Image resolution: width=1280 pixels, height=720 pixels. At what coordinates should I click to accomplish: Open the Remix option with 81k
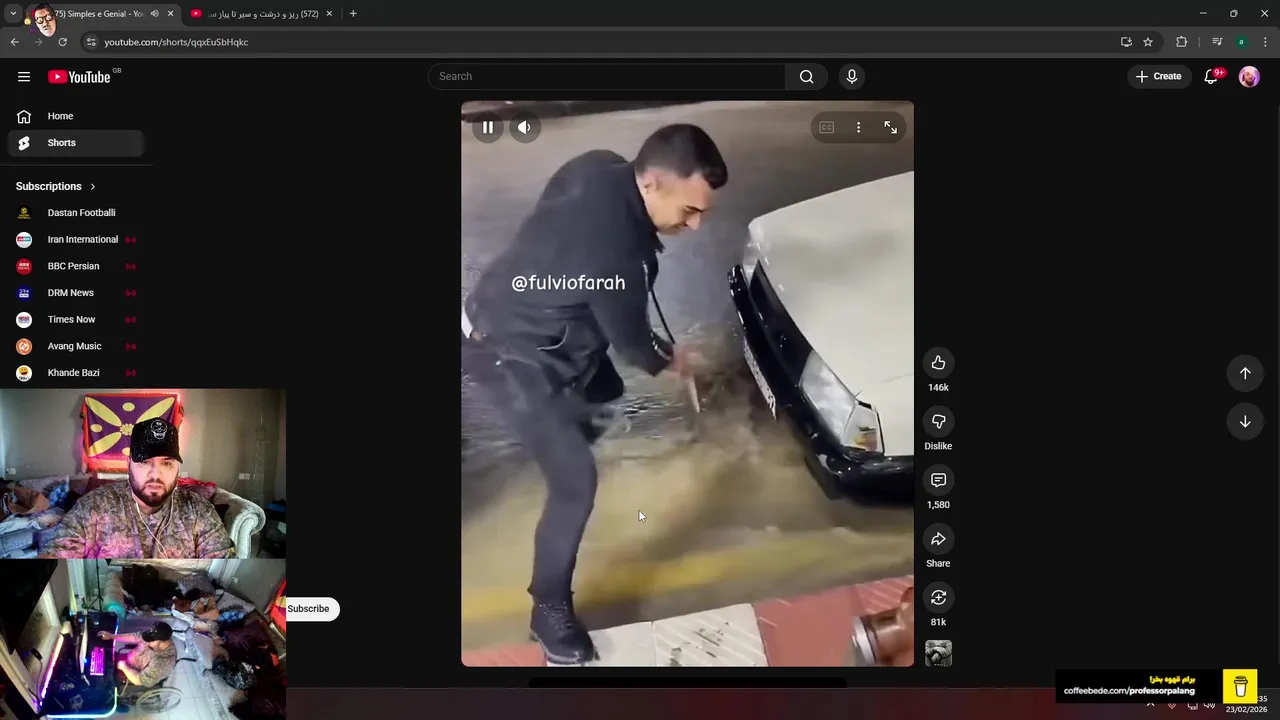tap(938, 597)
